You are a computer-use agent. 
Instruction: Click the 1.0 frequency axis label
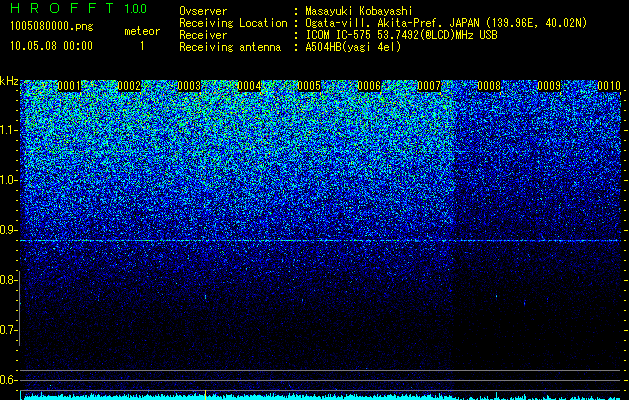(x=8, y=180)
